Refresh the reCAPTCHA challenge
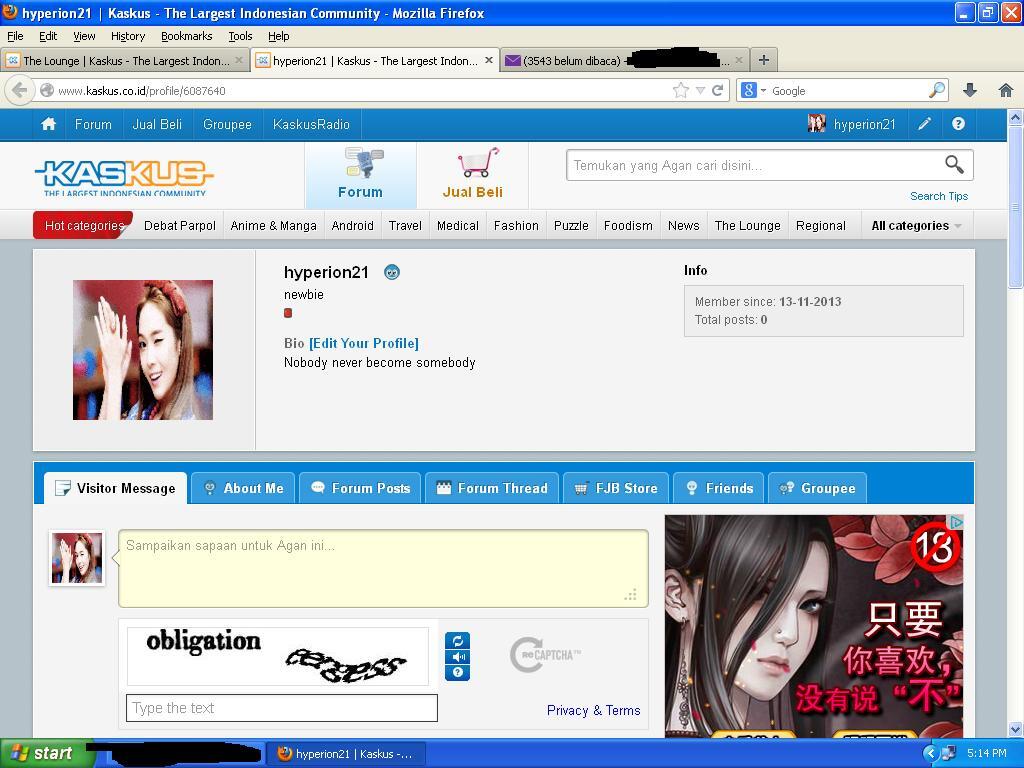Image resolution: width=1024 pixels, height=768 pixels. [458, 641]
